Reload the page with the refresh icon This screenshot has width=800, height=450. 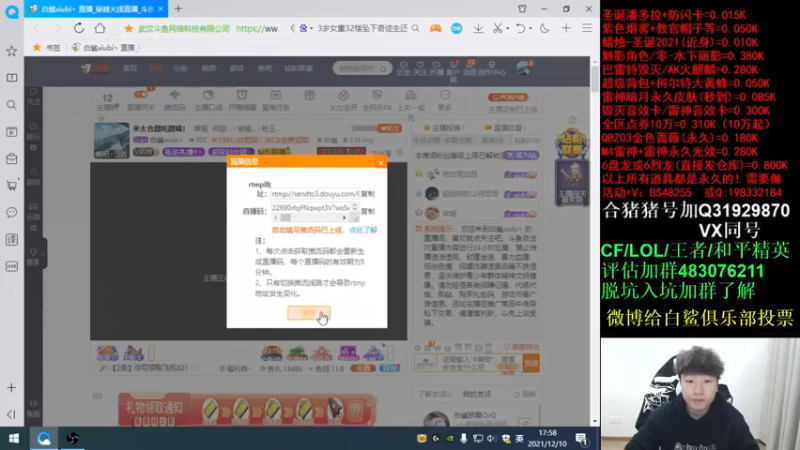(x=79, y=28)
